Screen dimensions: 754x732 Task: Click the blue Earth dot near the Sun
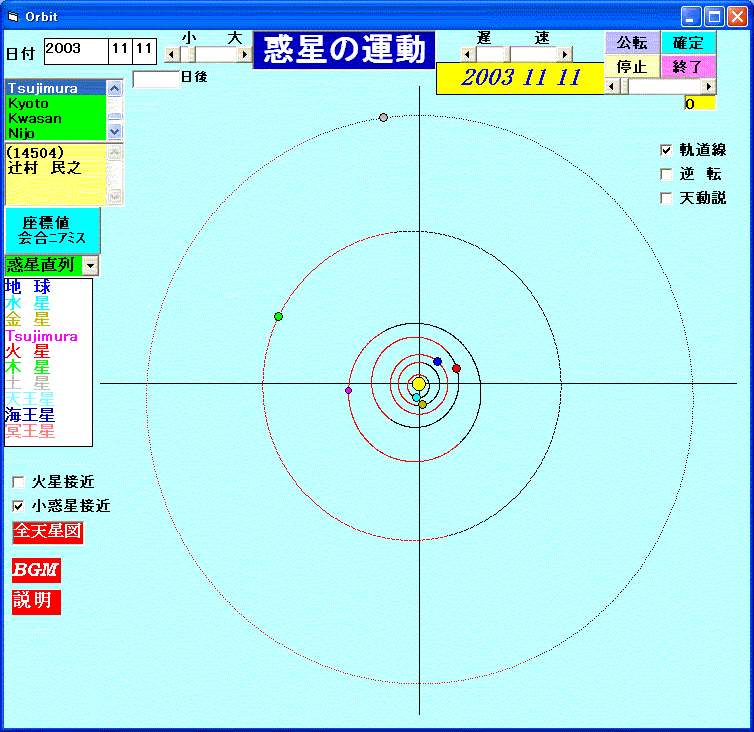click(438, 361)
